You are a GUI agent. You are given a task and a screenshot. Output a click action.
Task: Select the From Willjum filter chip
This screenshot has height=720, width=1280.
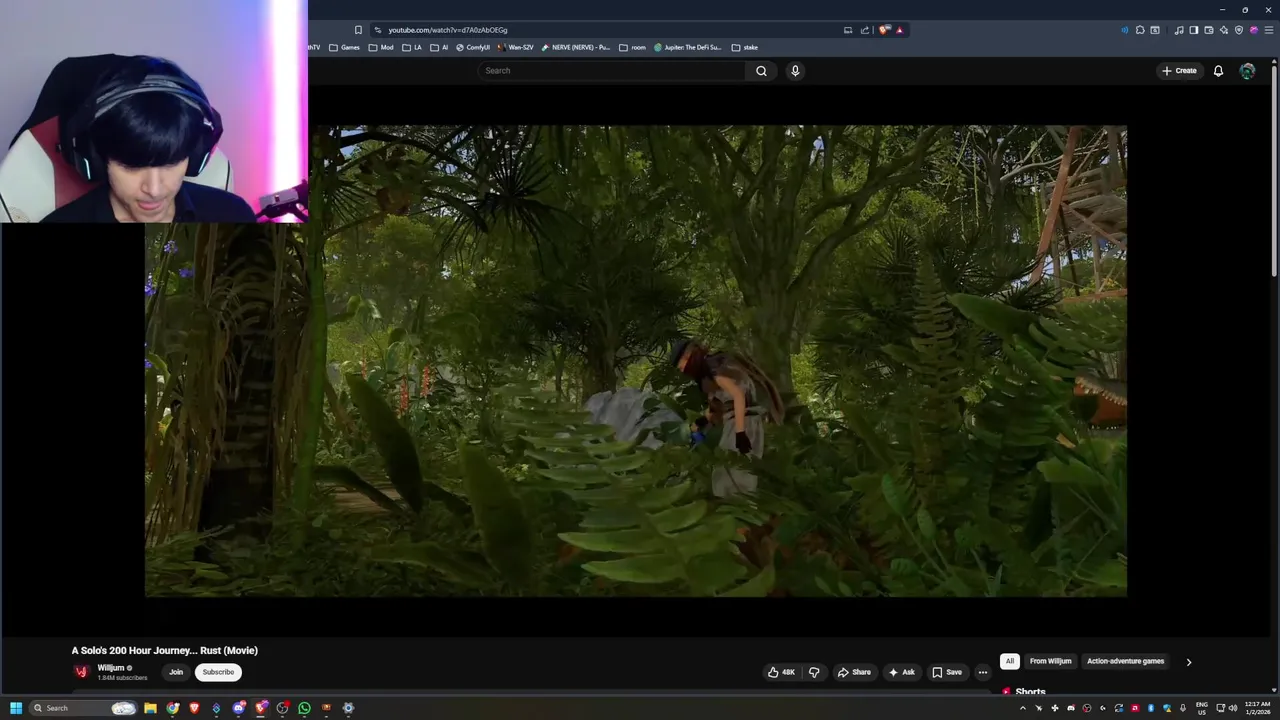(x=1050, y=661)
